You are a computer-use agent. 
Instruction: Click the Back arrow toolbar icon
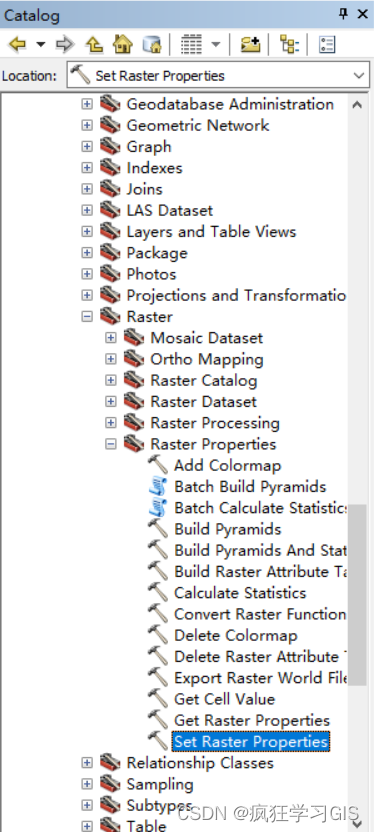18,44
